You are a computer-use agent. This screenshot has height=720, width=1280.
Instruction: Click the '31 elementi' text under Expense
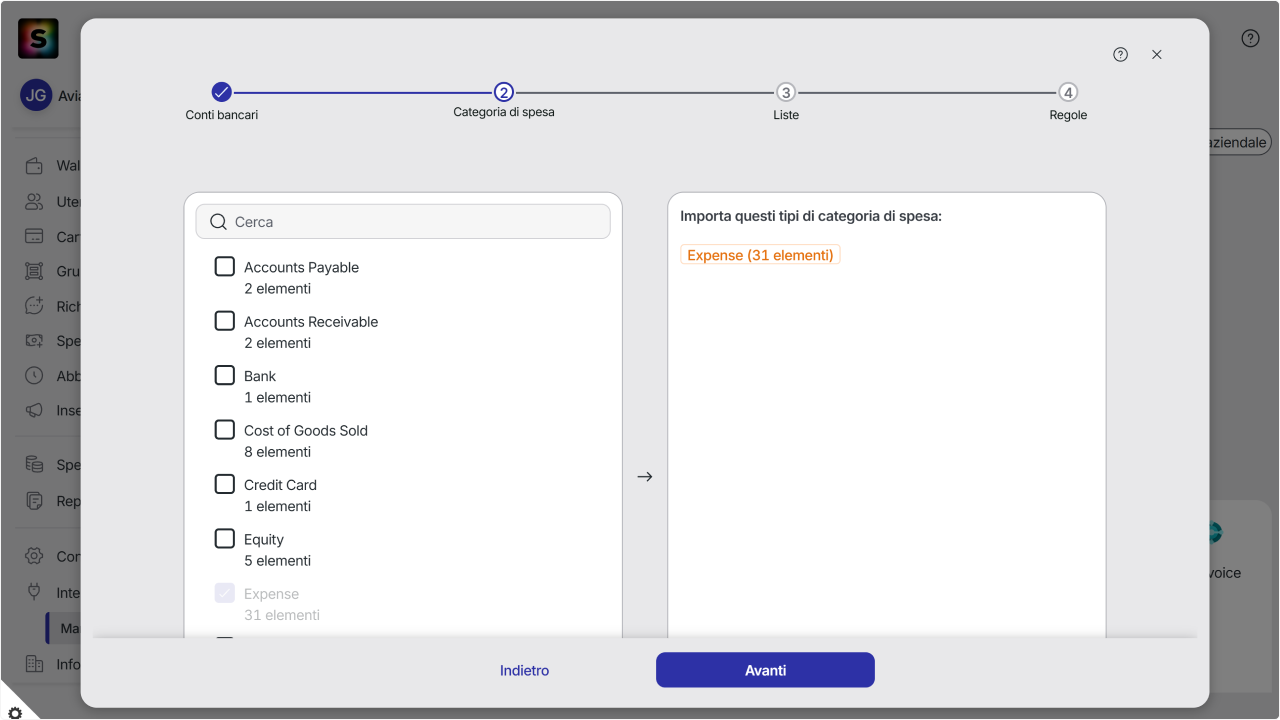(282, 615)
